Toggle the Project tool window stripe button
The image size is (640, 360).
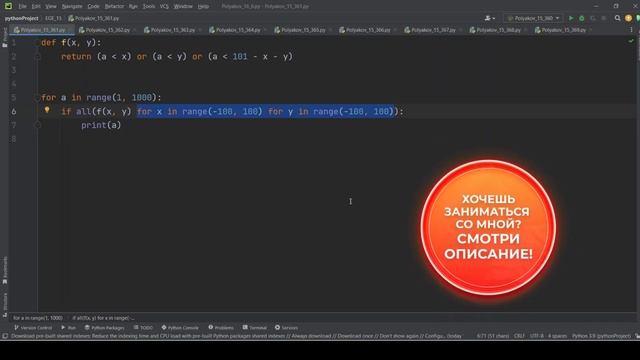pyautogui.click(x=4, y=38)
